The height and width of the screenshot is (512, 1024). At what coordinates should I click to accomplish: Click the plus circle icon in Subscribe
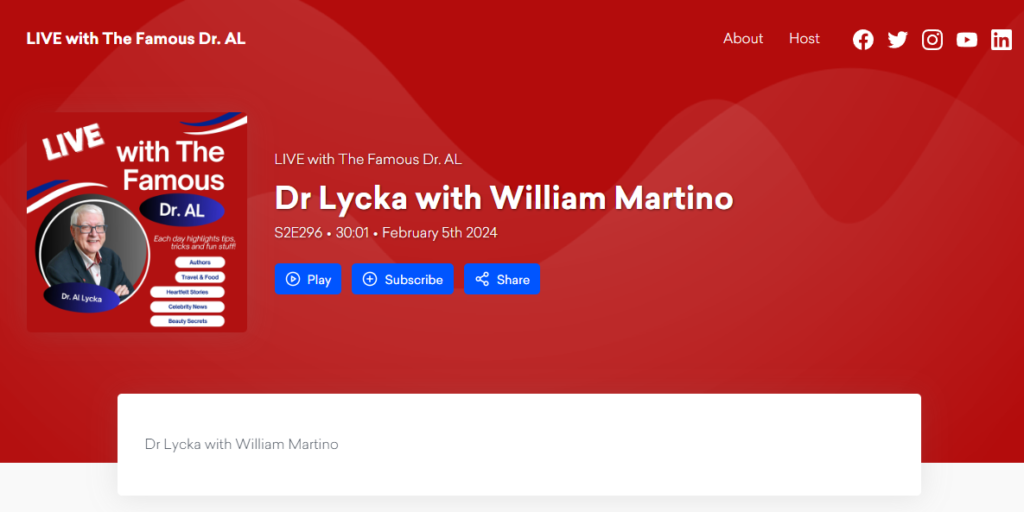[370, 280]
